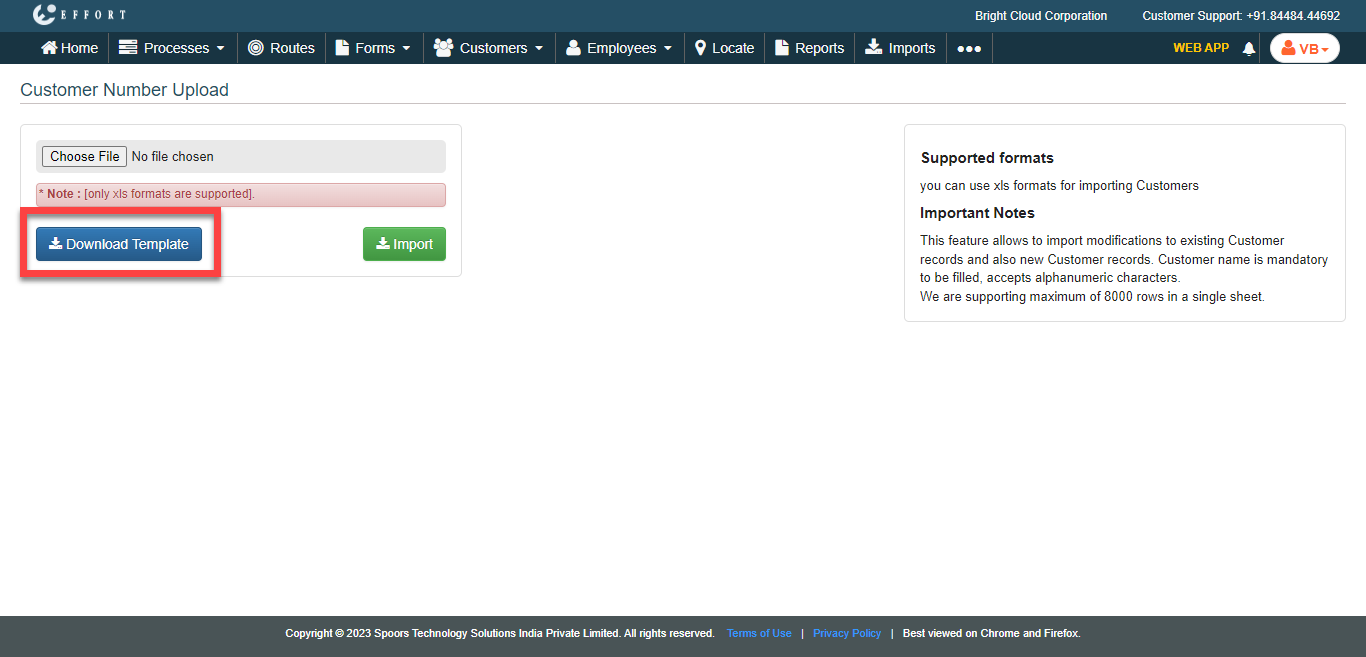Screen dimensions: 1366x657
Task: Expand the Processes dropdown menu
Action: pos(172,48)
